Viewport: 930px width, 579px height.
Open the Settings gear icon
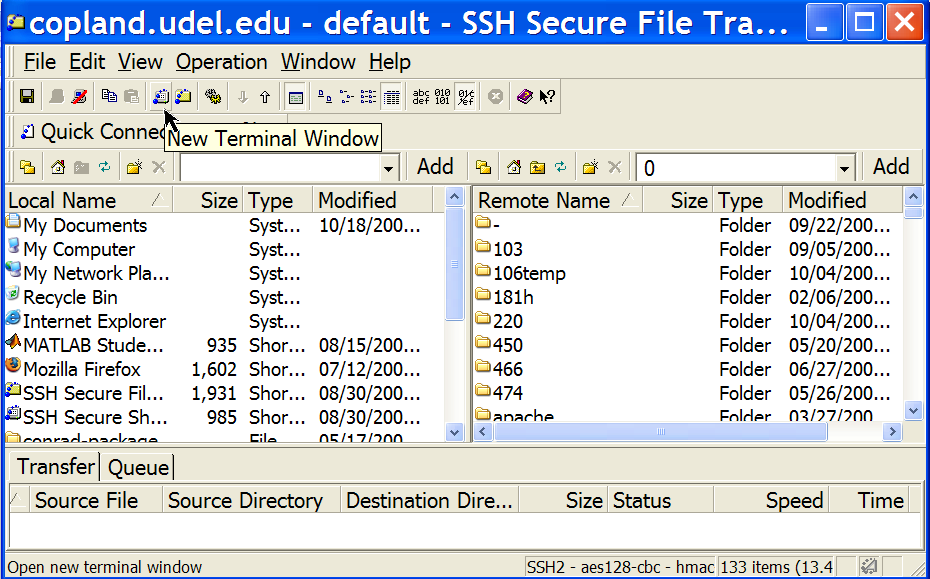coord(213,97)
